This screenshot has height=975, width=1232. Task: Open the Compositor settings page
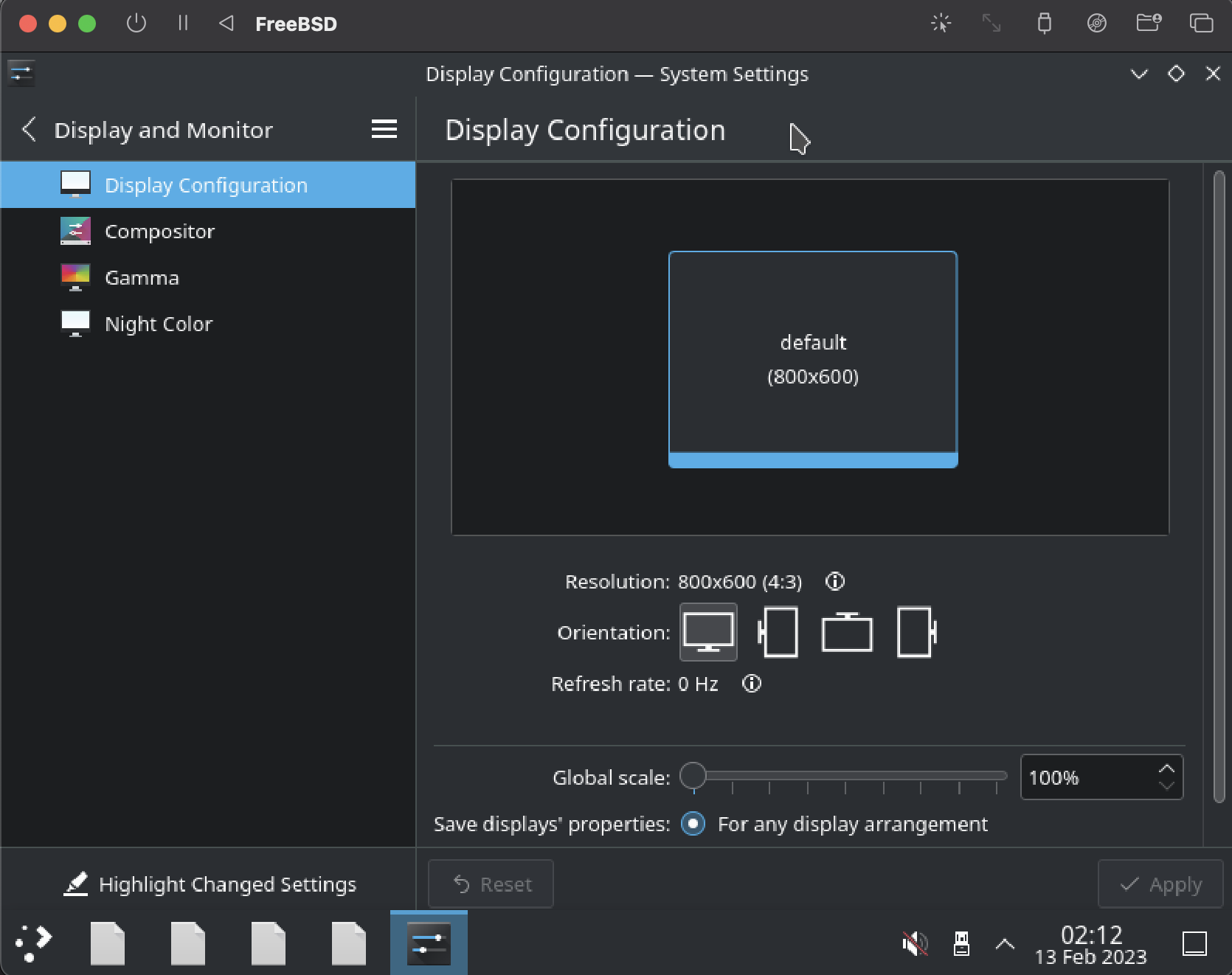coord(159,232)
